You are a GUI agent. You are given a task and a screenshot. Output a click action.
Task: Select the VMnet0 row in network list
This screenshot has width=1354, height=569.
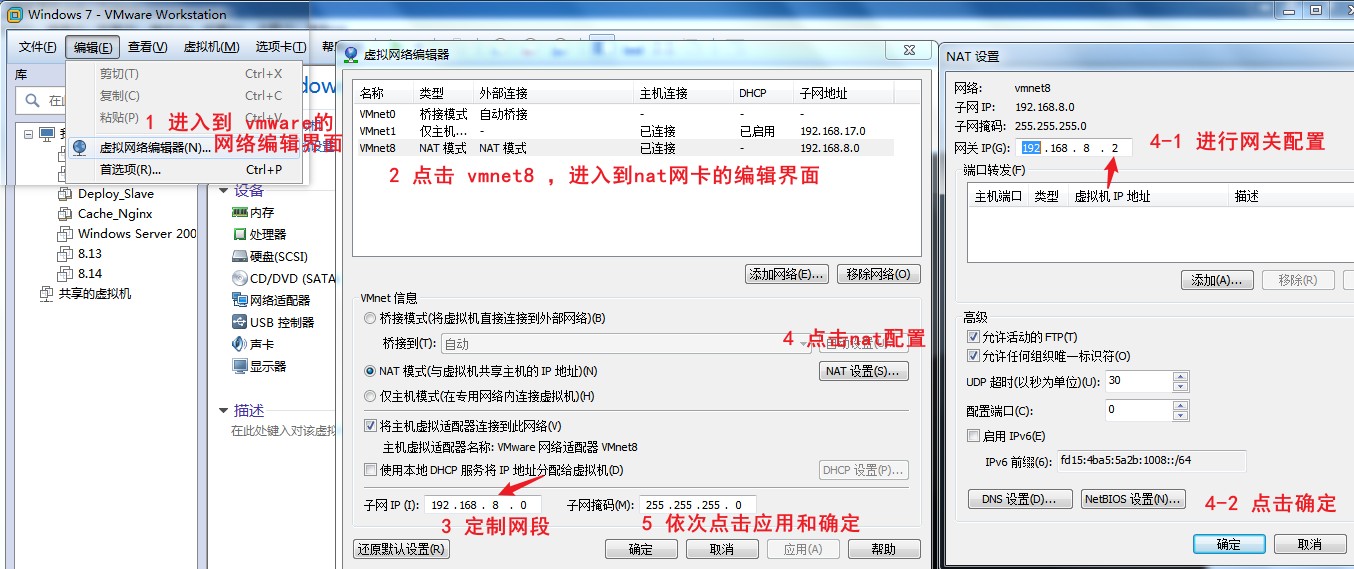pyautogui.click(x=625, y=114)
